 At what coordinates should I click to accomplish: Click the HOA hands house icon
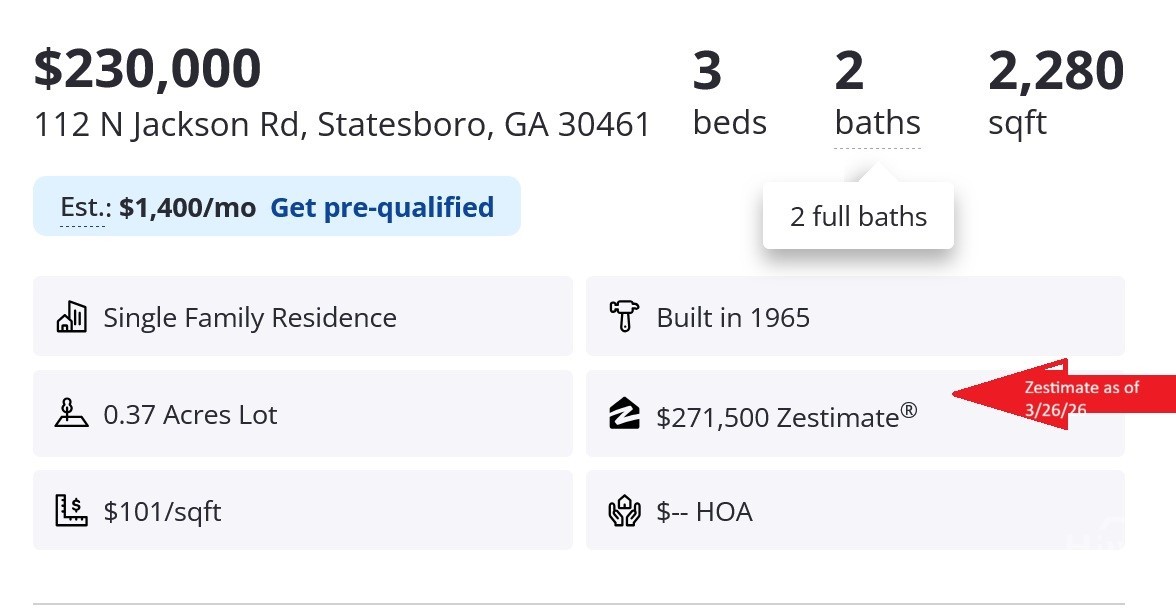tap(624, 512)
